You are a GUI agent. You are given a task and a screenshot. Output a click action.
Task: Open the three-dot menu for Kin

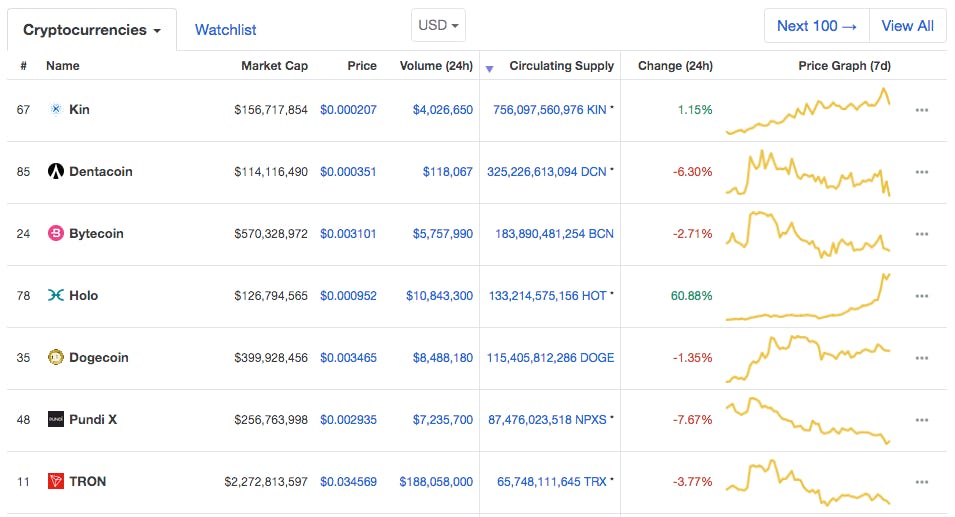[921, 110]
